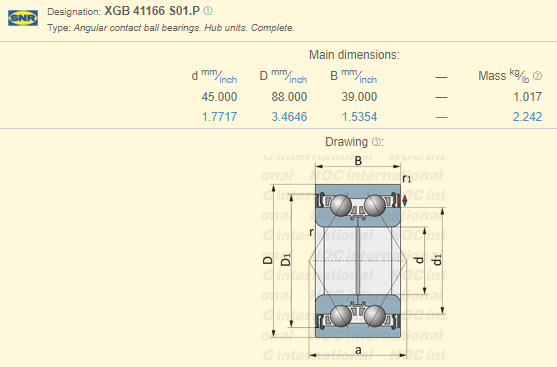This screenshot has width=557, height=368.
Task: Click the XGB 41166 S01.P designation text
Action: point(152,11)
